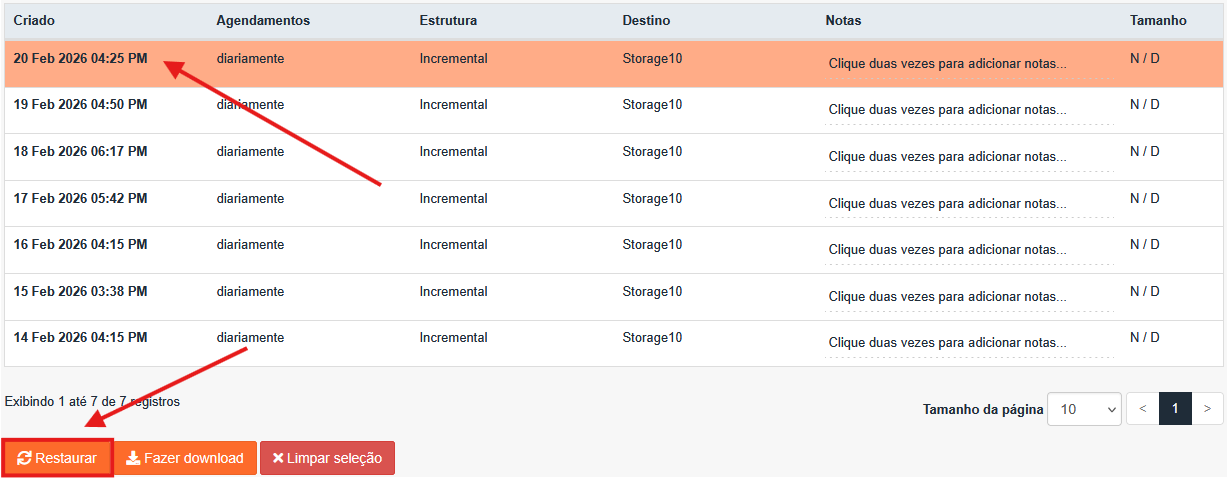Go to the next page arrow

coord(1208,408)
